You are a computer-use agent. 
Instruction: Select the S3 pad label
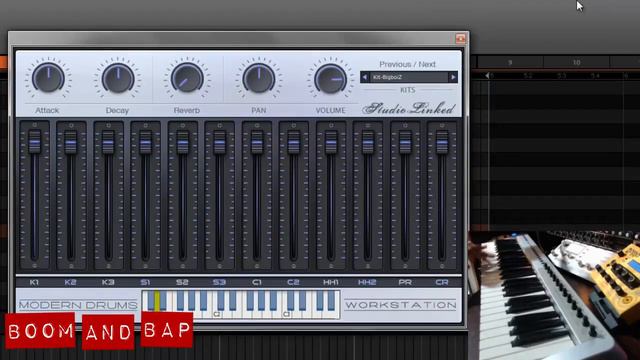(x=219, y=282)
